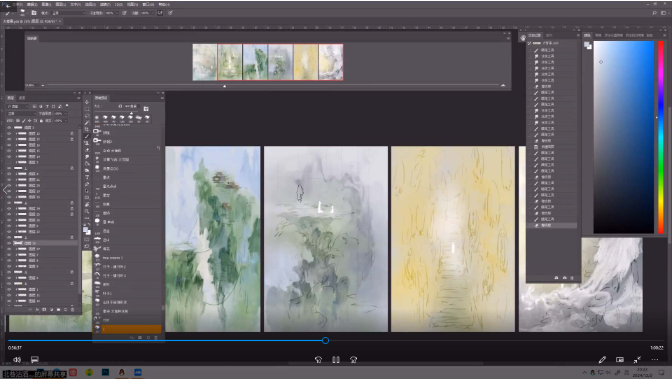The width and height of the screenshot is (672, 379).
Task: Toggle the lock transparent pixels button
Action: [x=18, y=121]
